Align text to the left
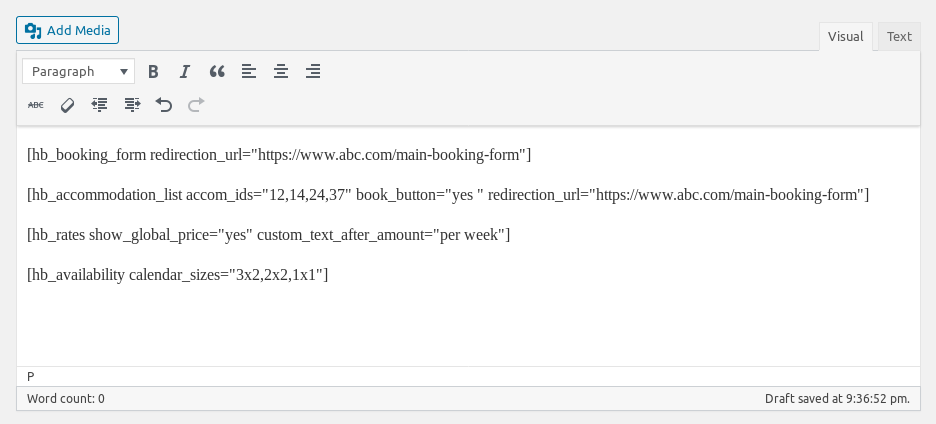Viewport: 936px width, 424px height. [x=249, y=71]
